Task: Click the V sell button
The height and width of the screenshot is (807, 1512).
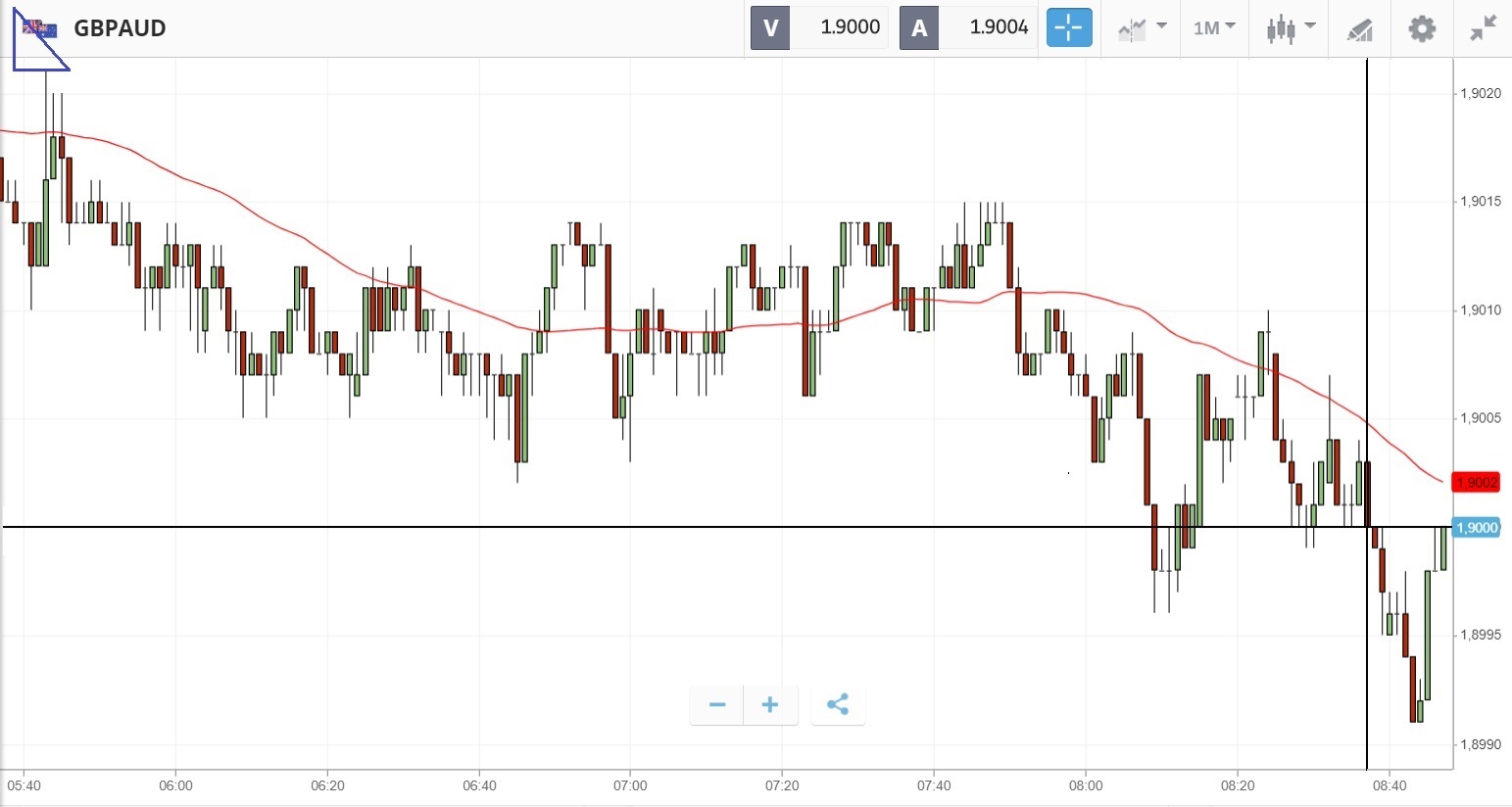Action: pyautogui.click(x=770, y=27)
